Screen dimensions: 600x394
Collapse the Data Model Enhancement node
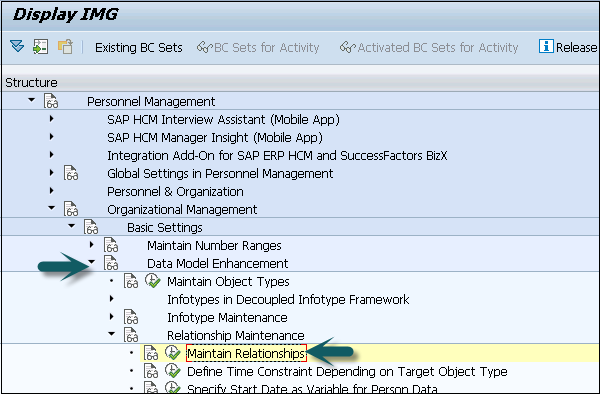[91, 262]
